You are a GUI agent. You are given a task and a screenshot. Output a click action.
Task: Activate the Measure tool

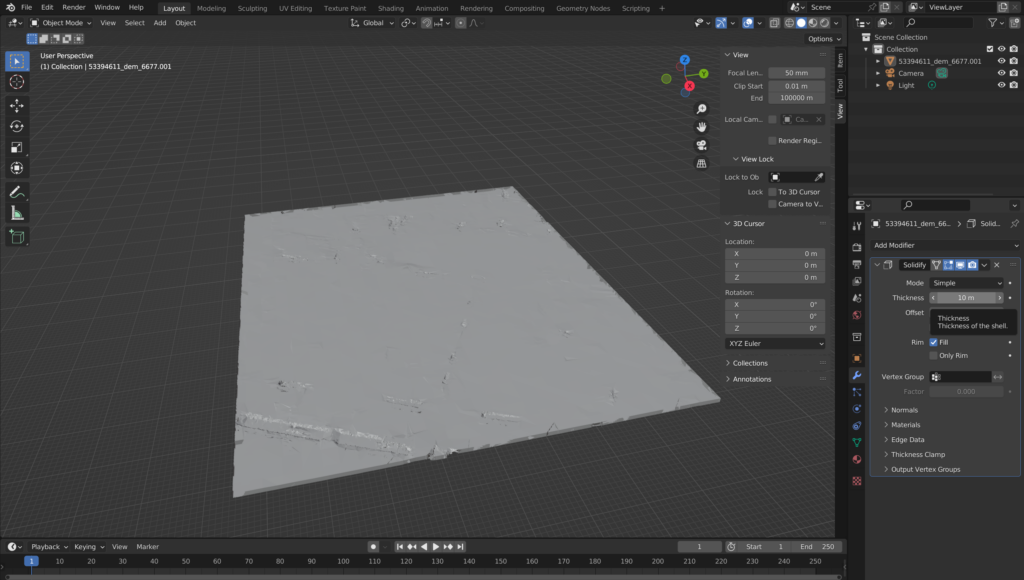(x=17, y=213)
